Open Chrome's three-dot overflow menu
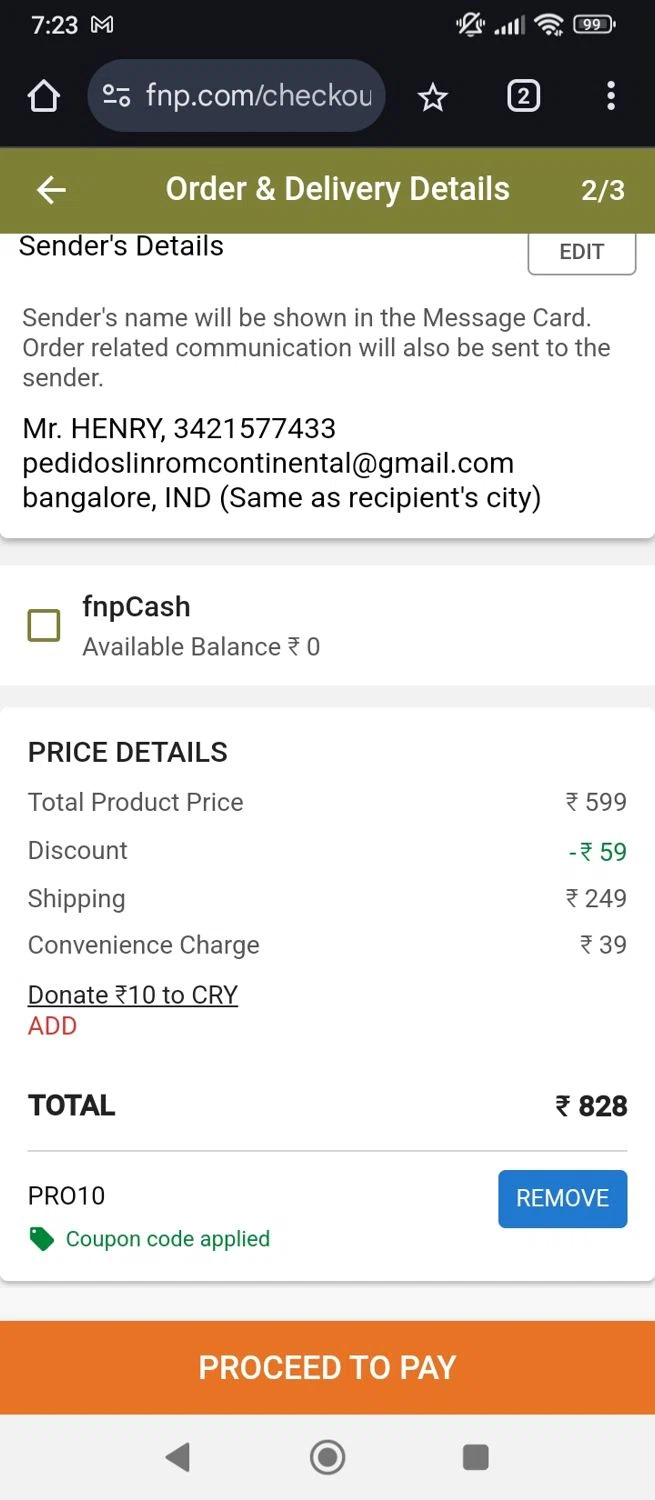655x1500 pixels. click(611, 96)
